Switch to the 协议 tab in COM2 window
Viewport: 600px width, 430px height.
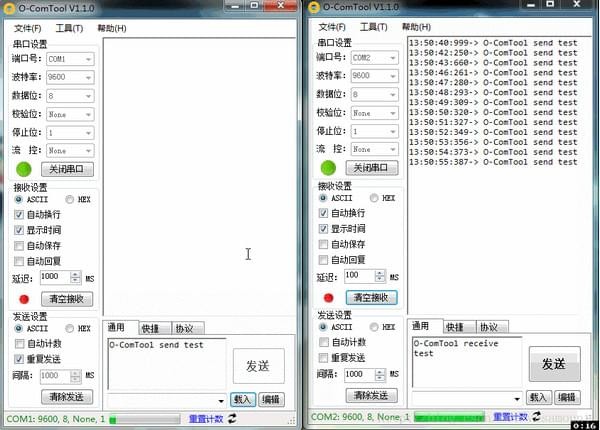point(488,327)
